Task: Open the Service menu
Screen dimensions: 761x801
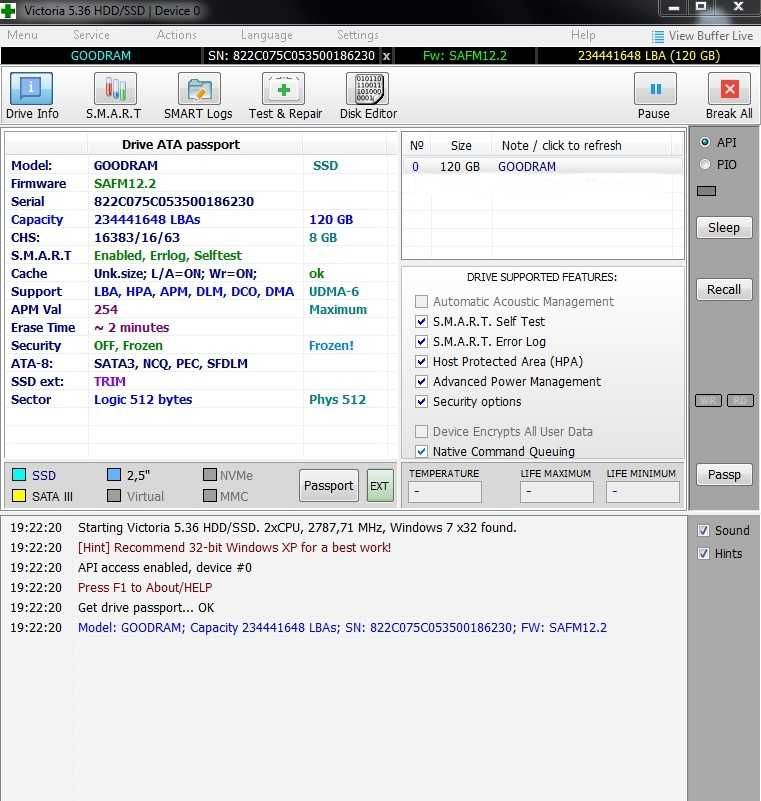Action: 91,35
